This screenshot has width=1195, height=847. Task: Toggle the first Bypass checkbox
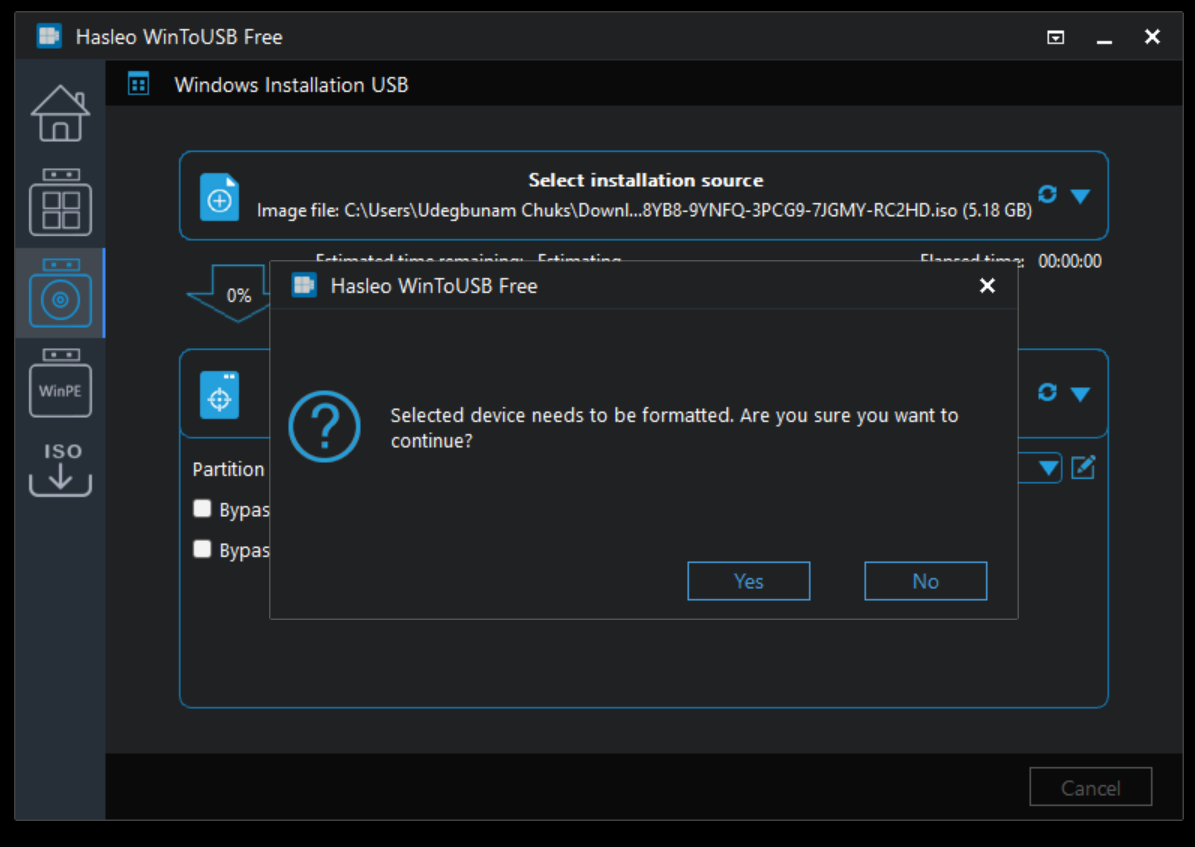coord(202,509)
